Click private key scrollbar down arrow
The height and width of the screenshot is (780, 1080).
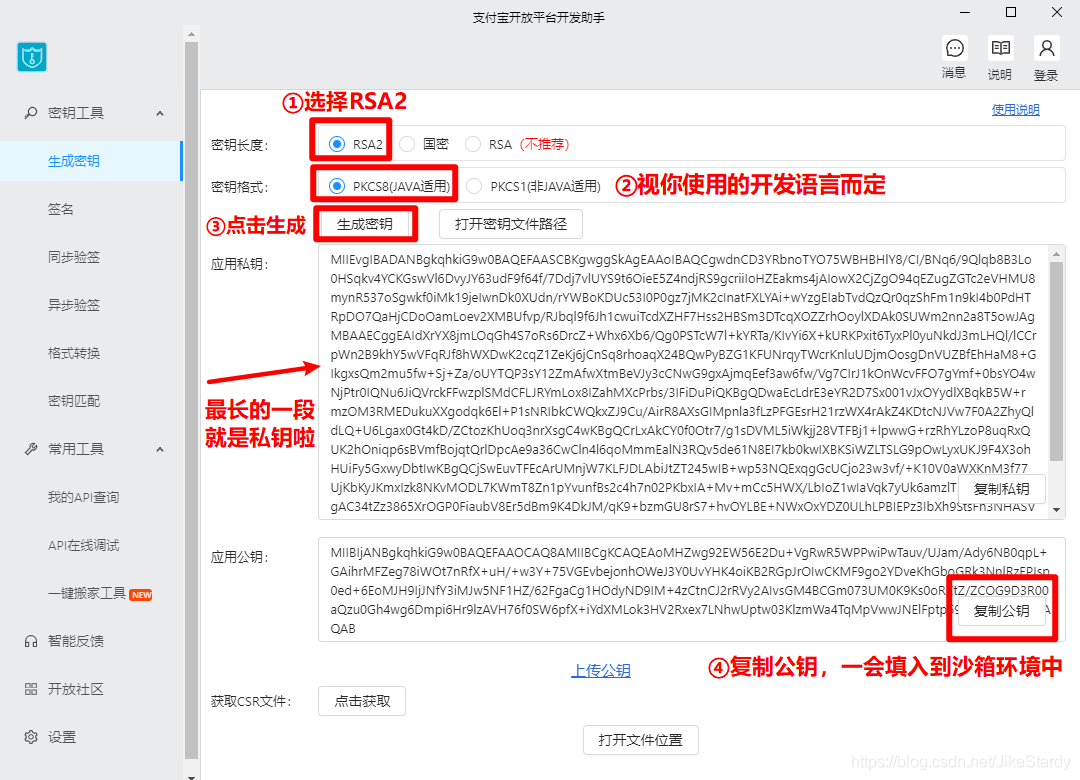click(1057, 510)
